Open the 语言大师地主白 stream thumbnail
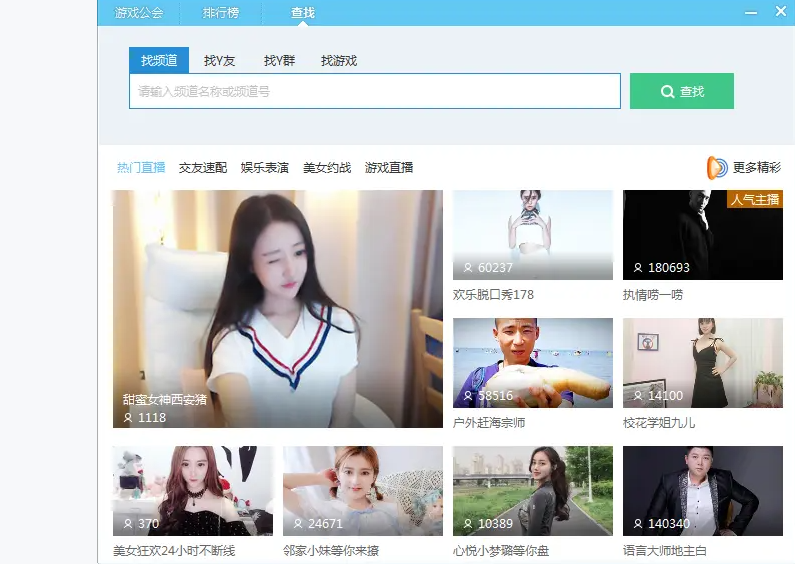The image size is (795, 564). pos(703,490)
